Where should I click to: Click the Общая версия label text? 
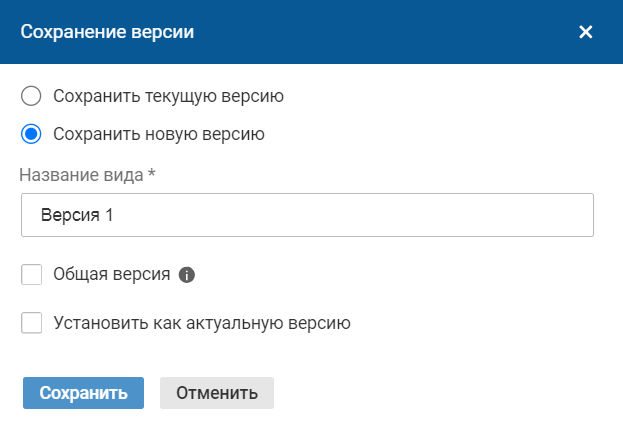(111, 275)
